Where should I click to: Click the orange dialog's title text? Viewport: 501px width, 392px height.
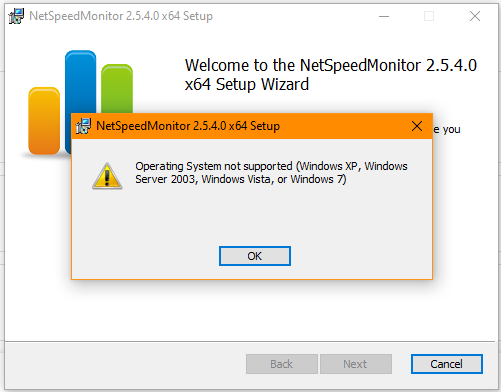[188, 126]
